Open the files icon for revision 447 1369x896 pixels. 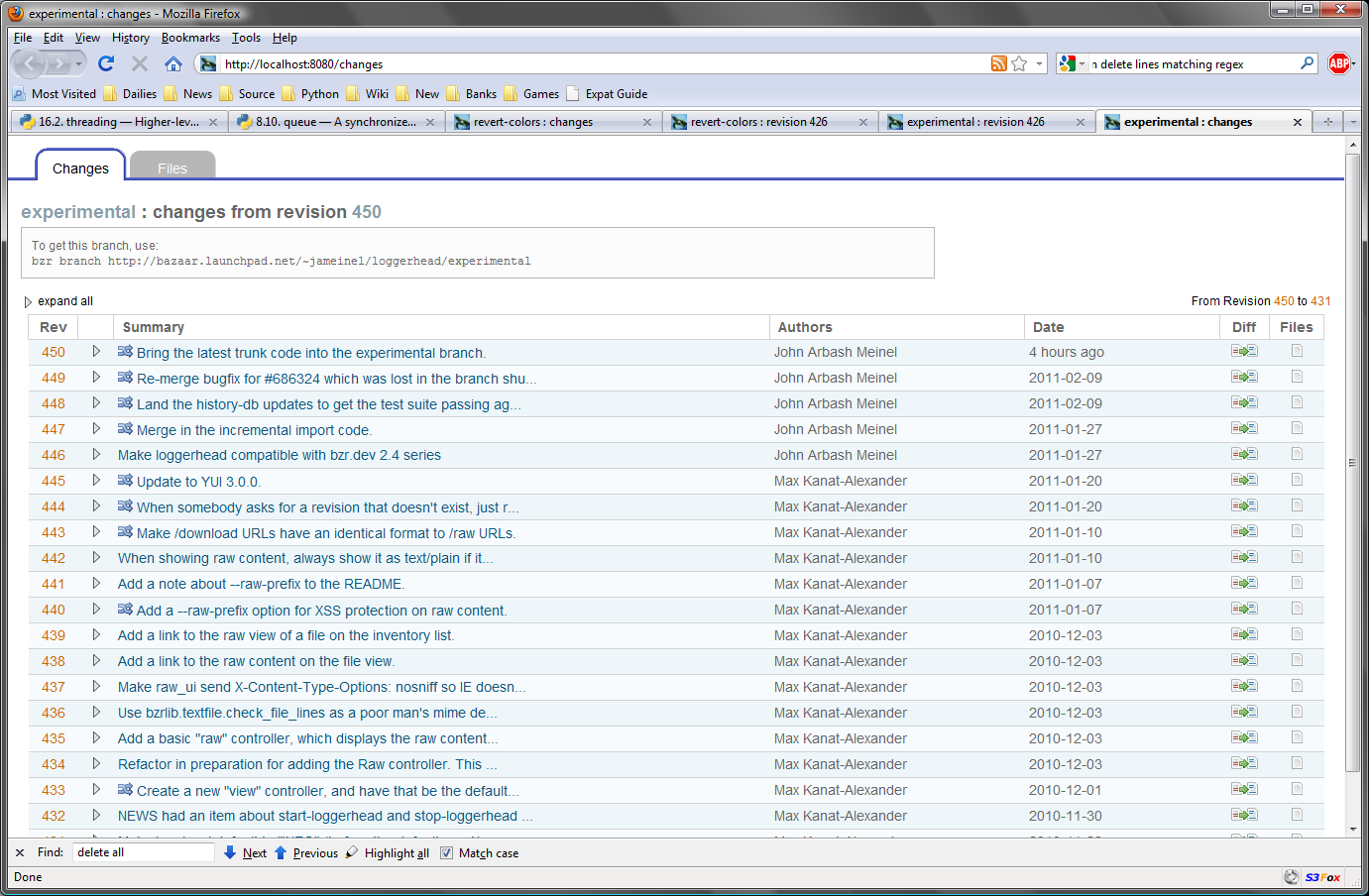point(1297,428)
